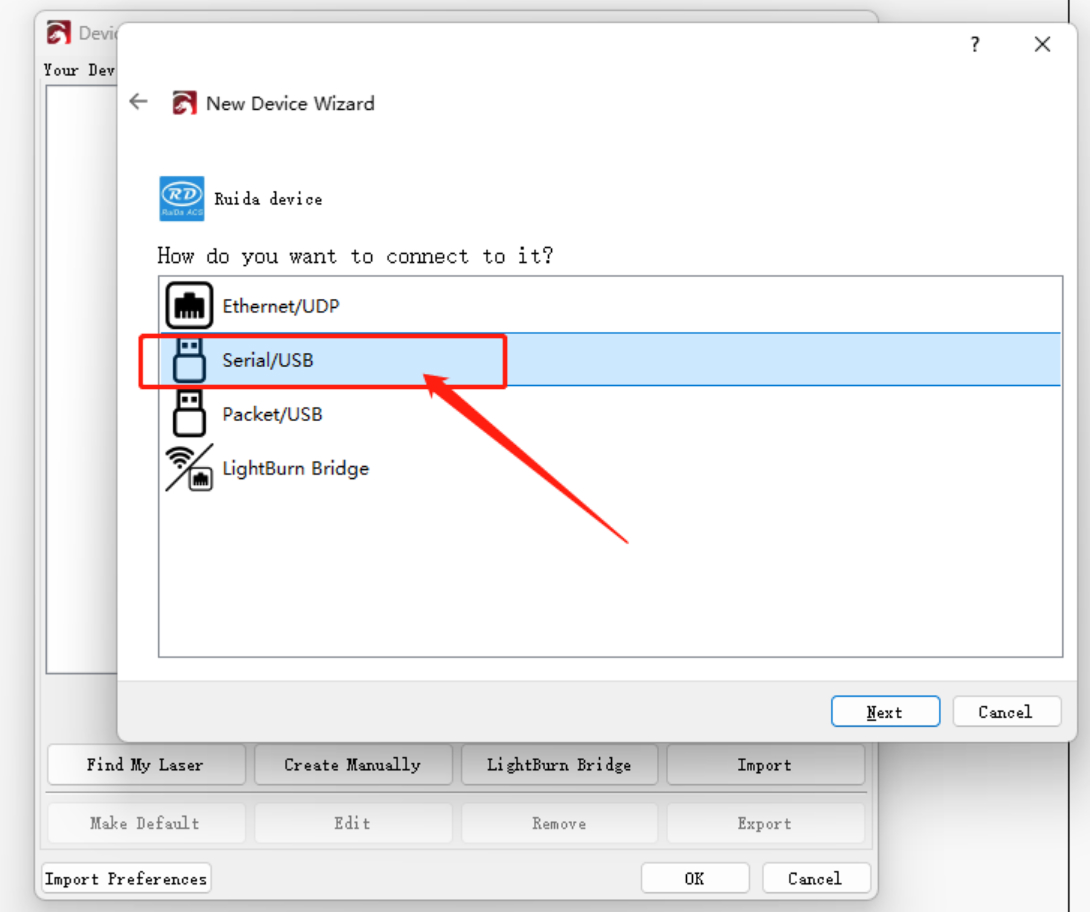The height and width of the screenshot is (912, 1090).
Task: Confirm device settings with OK
Action: 695,877
